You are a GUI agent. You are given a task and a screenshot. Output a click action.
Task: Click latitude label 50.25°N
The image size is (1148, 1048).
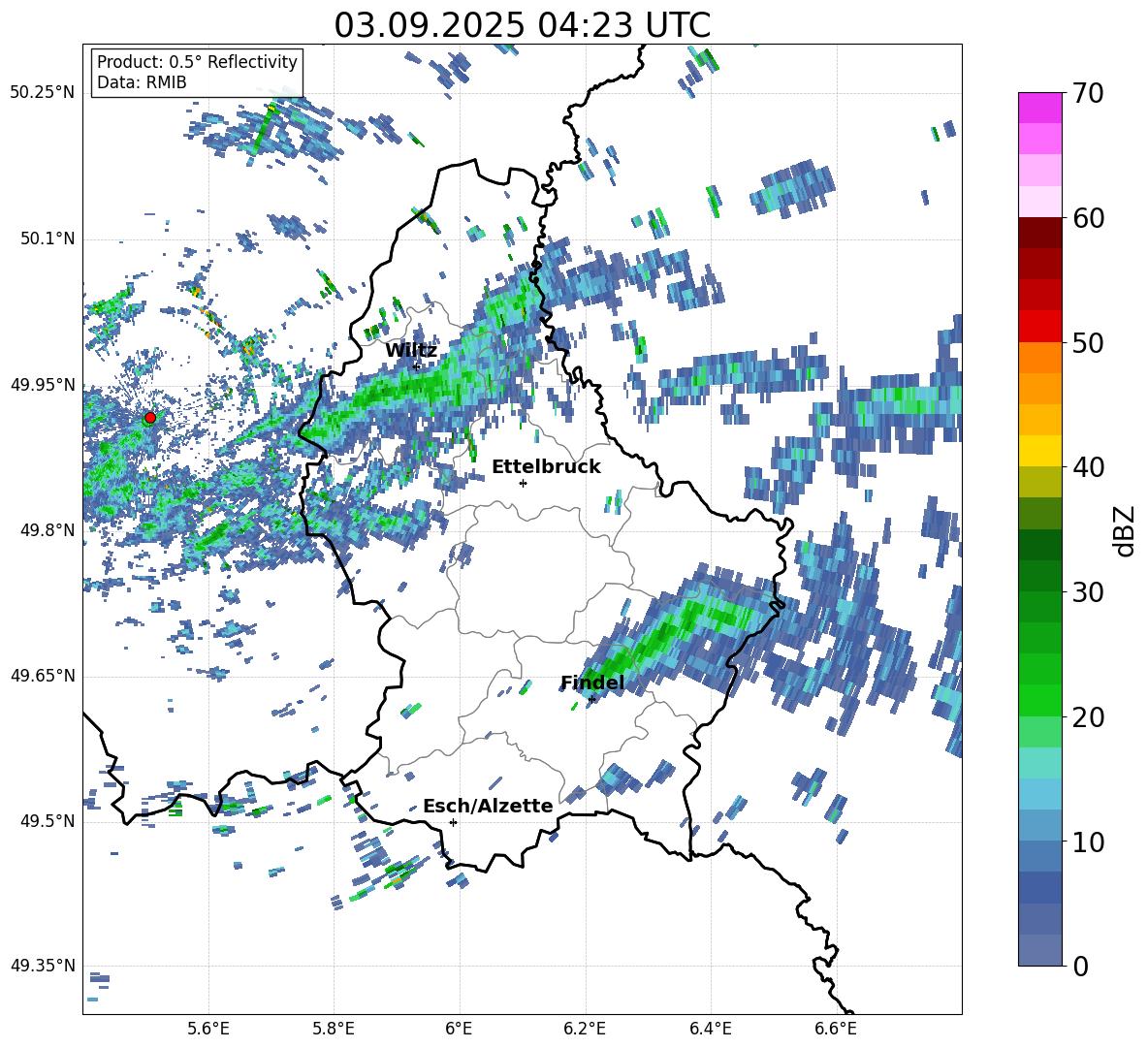(x=43, y=93)
